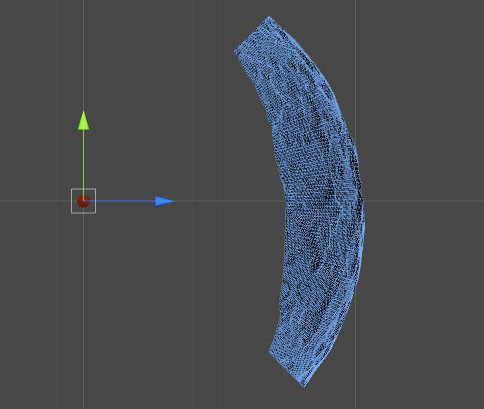Click the lowest tip of the curved mesh
Image resolution: width=484 pixels, height=409 pixels.
(304, 385)
